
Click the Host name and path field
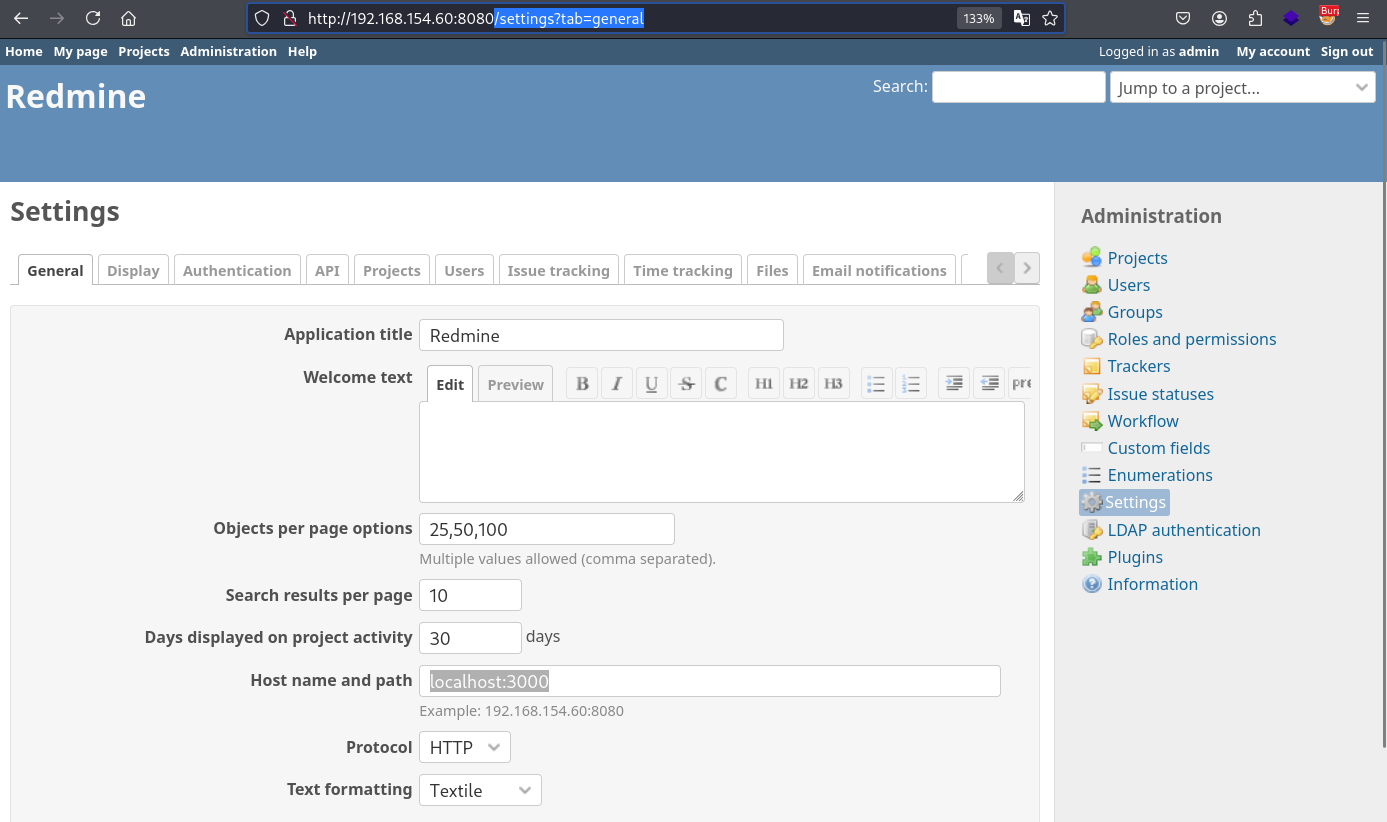[710, 681]
